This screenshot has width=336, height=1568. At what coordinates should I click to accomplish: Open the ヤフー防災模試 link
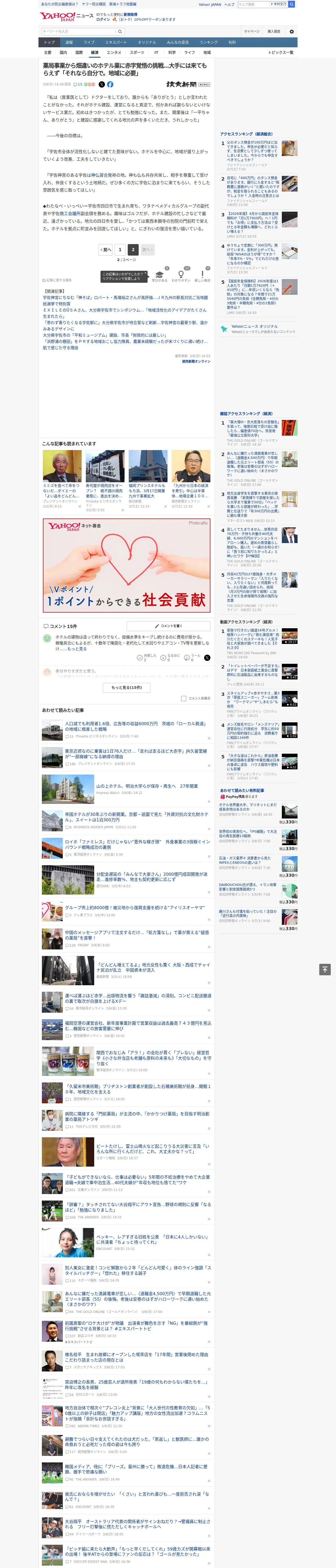click(94, 4)
